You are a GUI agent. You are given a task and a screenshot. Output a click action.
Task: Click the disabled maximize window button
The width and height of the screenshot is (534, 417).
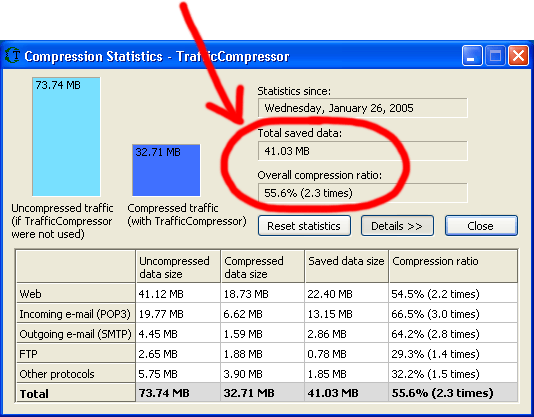pos(495,56)
